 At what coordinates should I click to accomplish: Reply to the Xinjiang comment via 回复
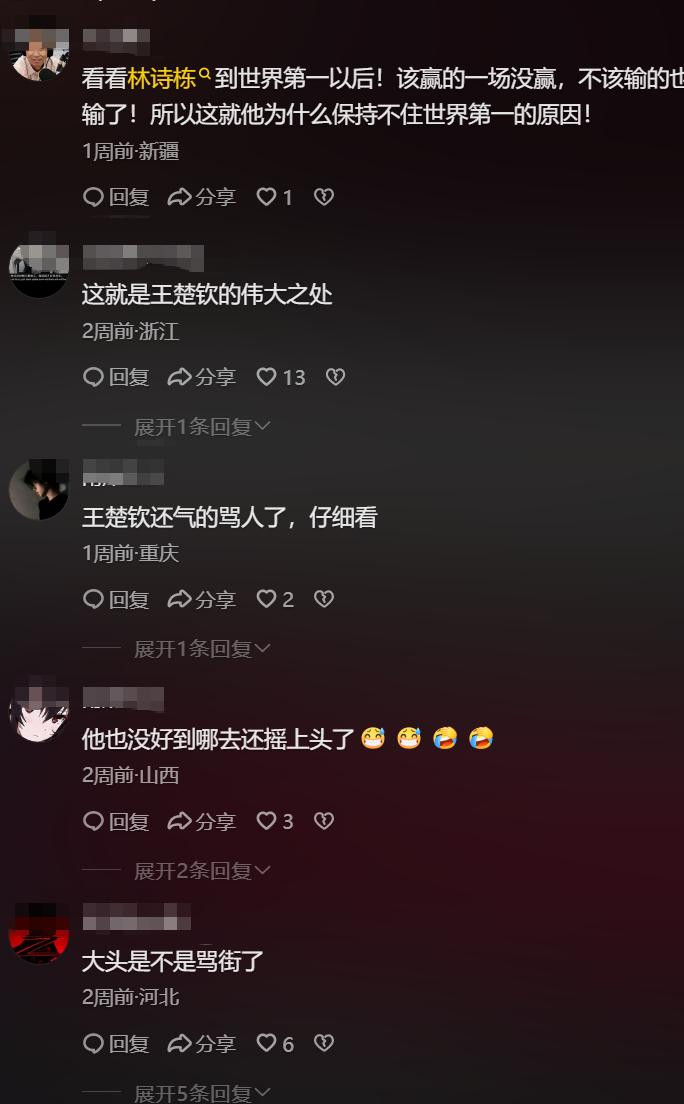[x=116, y=197]
